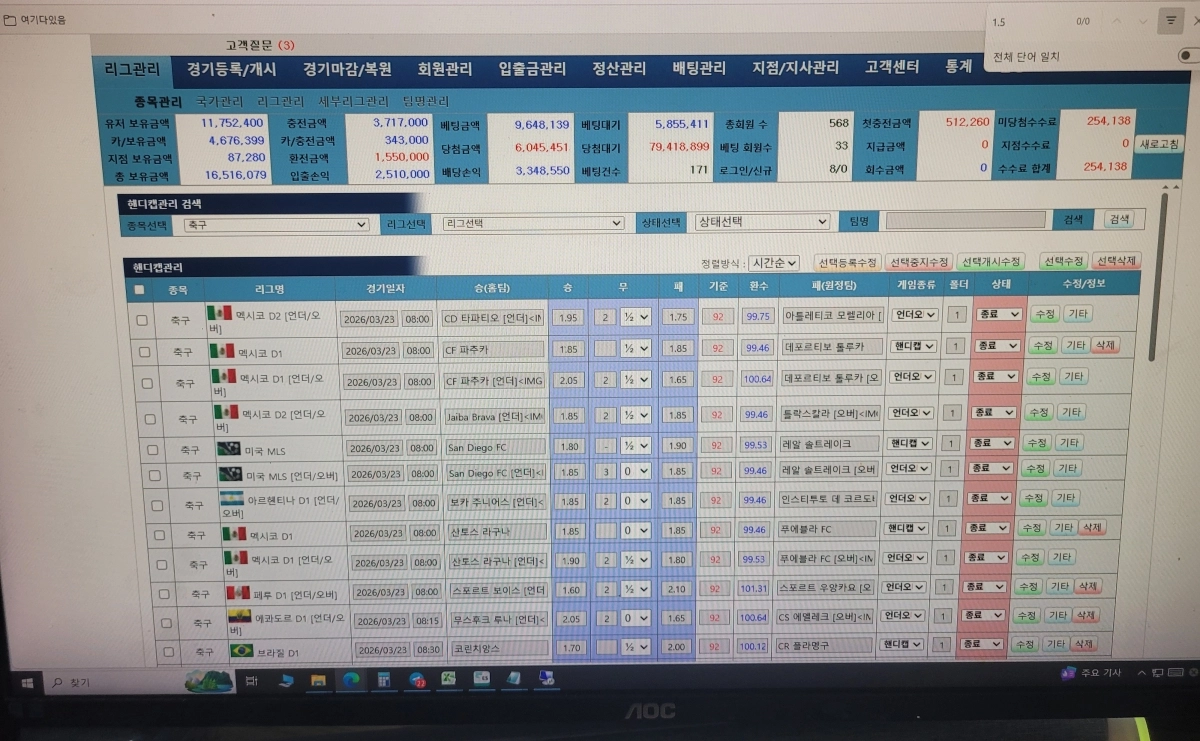Open the 경기마감/복원 menu
The image size is (1200, 741).
coord(347,69)
